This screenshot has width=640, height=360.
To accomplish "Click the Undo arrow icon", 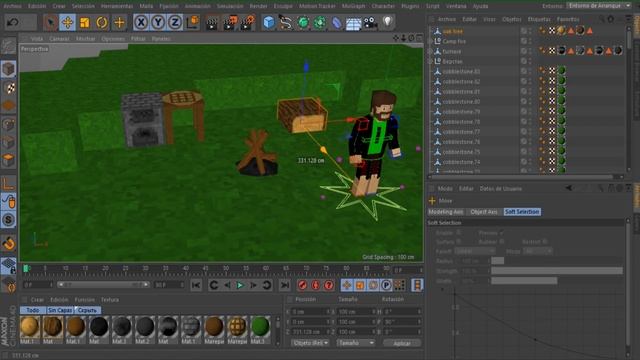I will [x=13, y=22].
